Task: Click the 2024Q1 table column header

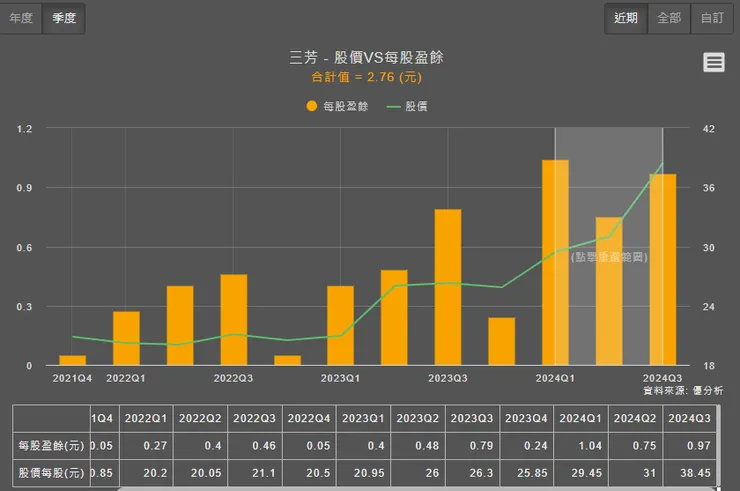Action: 580,418
